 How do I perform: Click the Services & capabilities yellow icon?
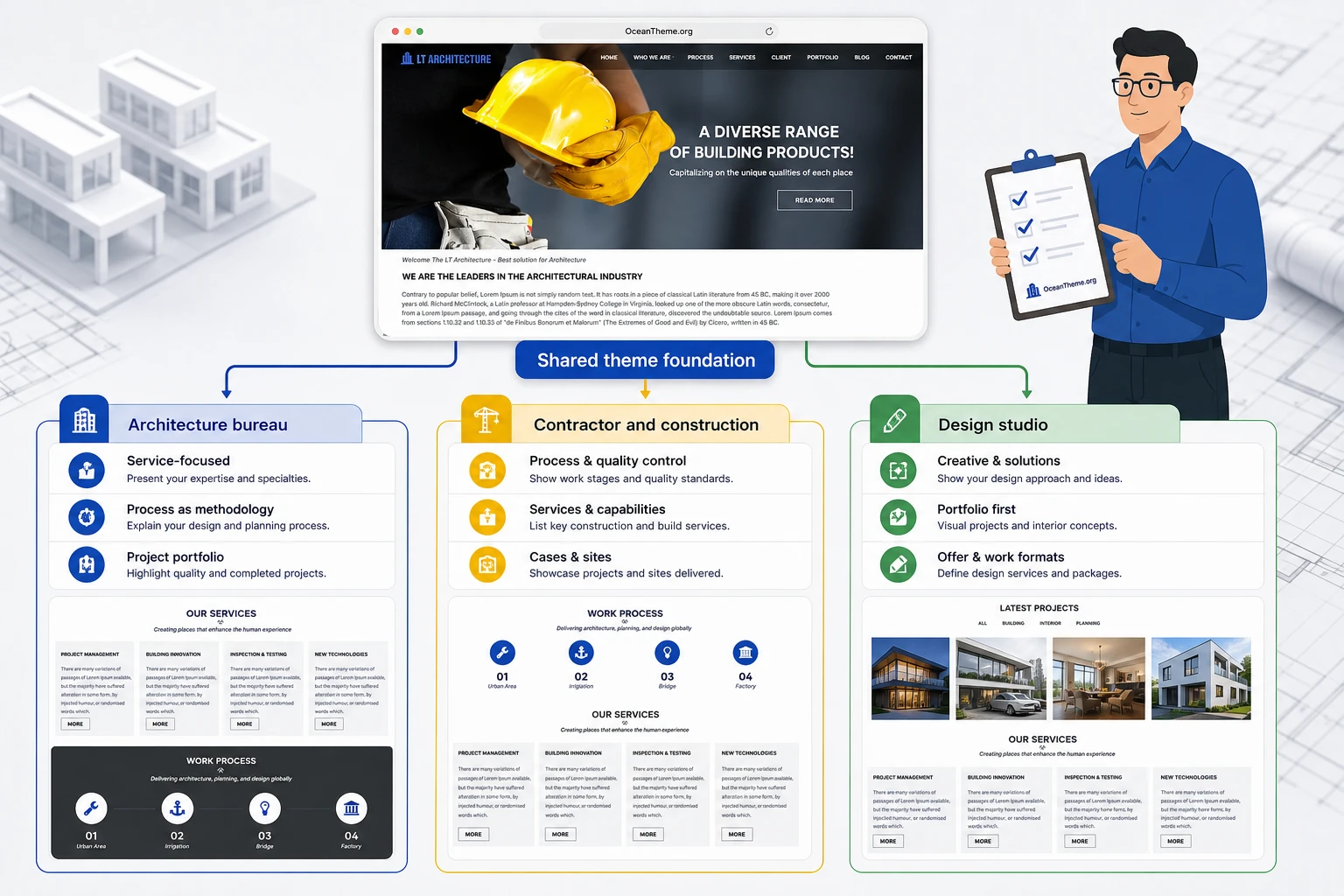[487, 517]
